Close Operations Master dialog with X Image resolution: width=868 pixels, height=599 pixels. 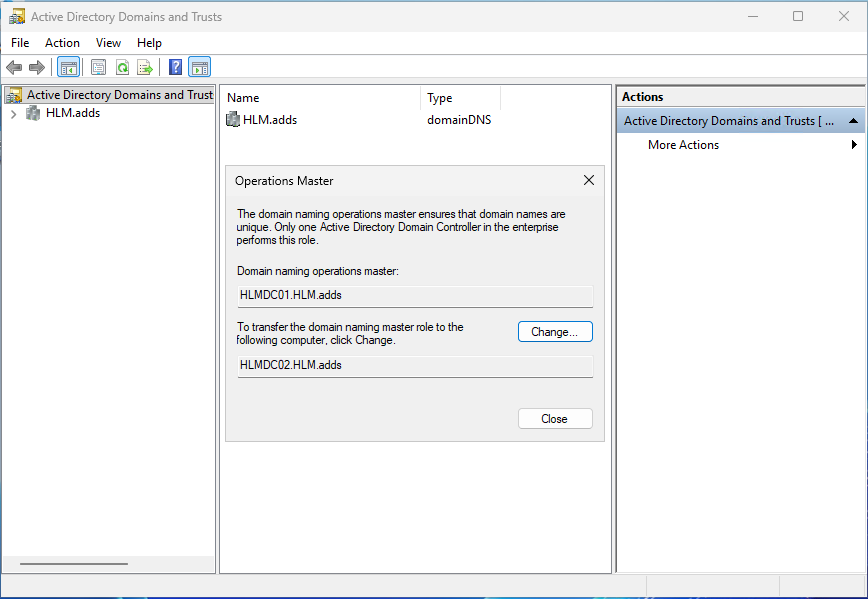point(588,181)
